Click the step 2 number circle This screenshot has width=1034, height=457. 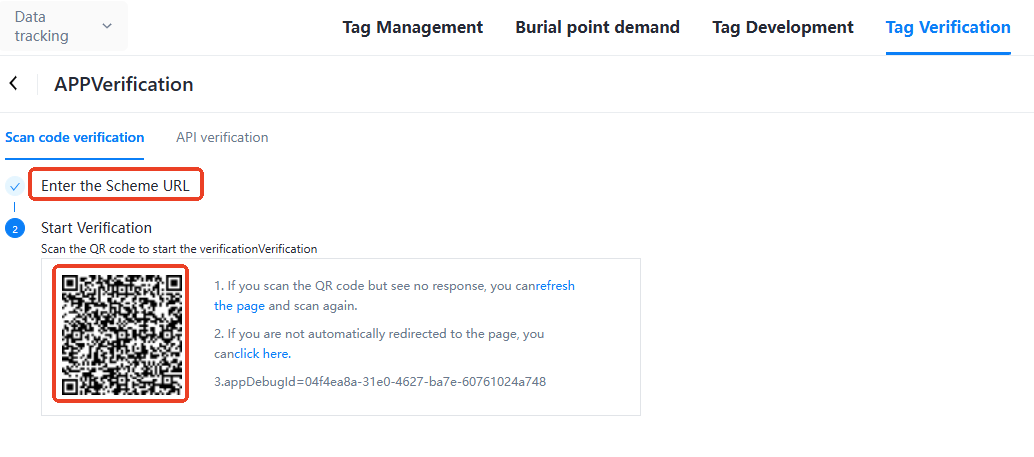(14, 229)
